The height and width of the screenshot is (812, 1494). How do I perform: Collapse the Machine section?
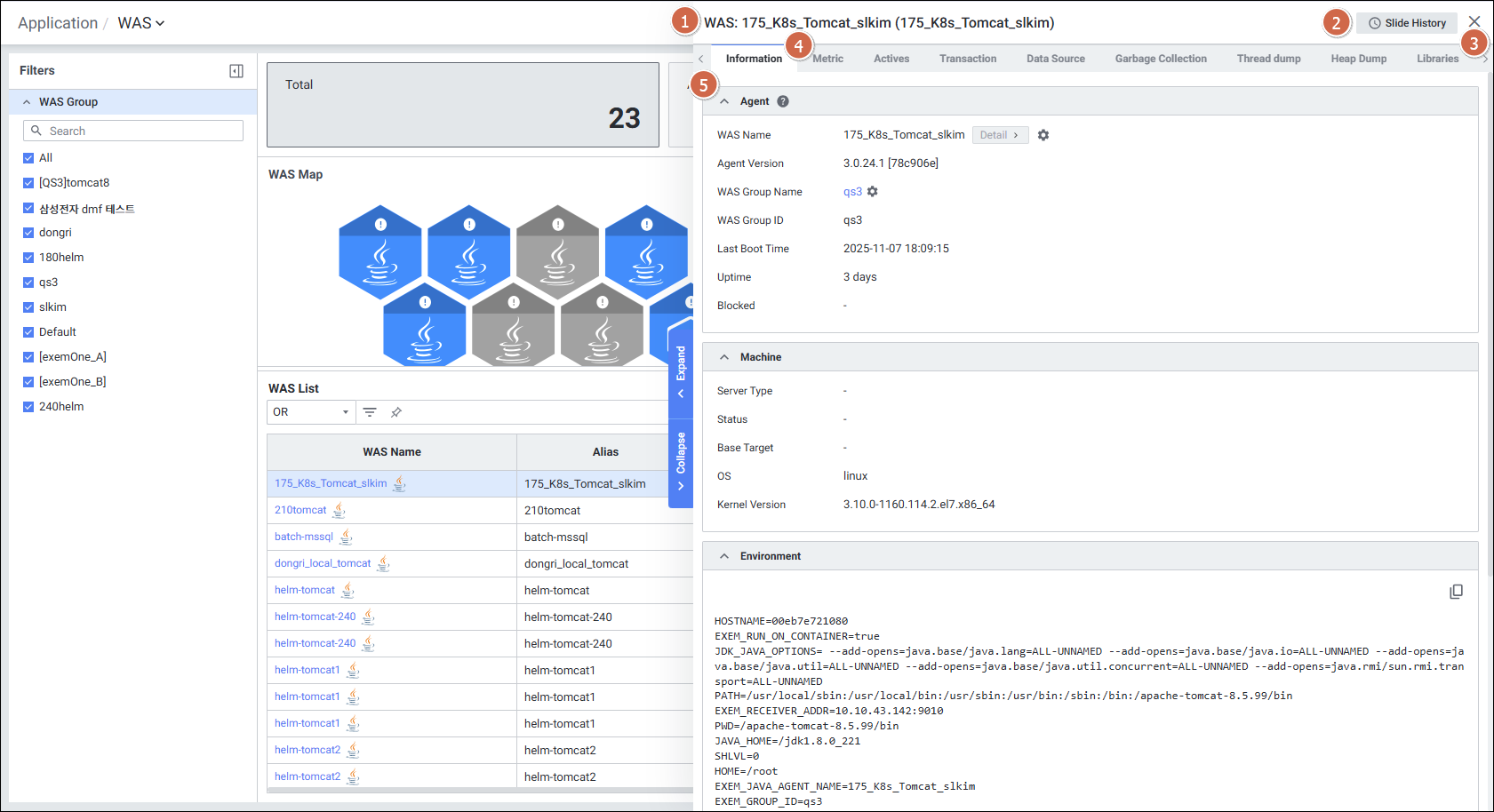click(x=724, y=357)
